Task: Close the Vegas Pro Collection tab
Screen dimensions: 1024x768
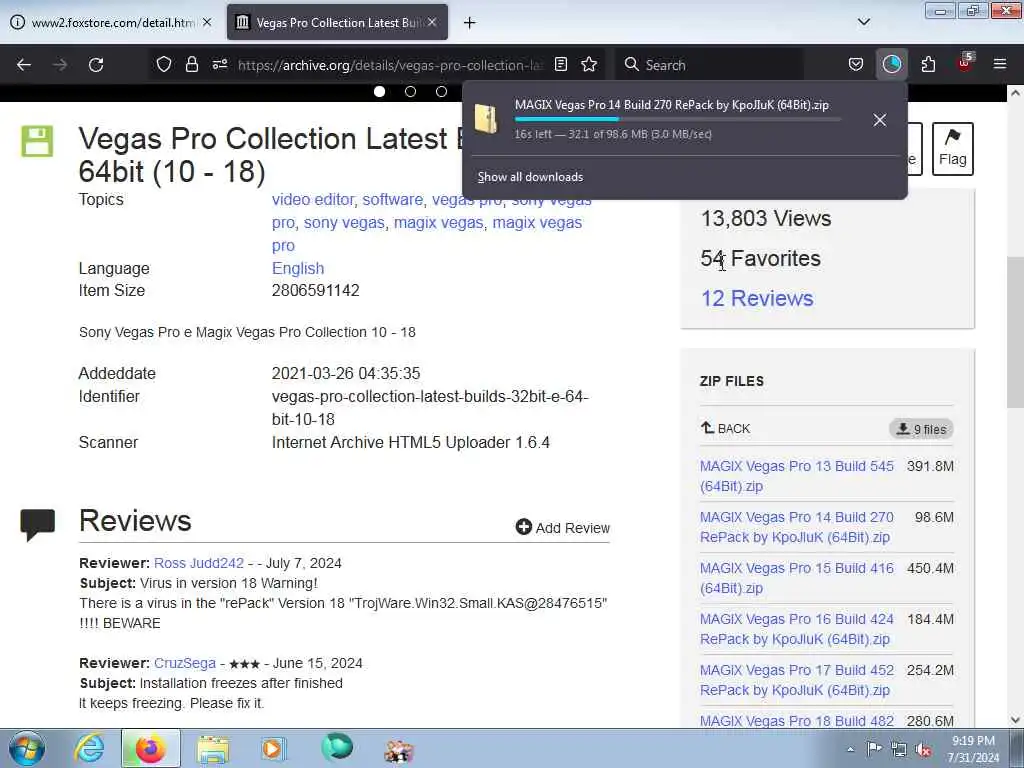Action: pos(432,22)
